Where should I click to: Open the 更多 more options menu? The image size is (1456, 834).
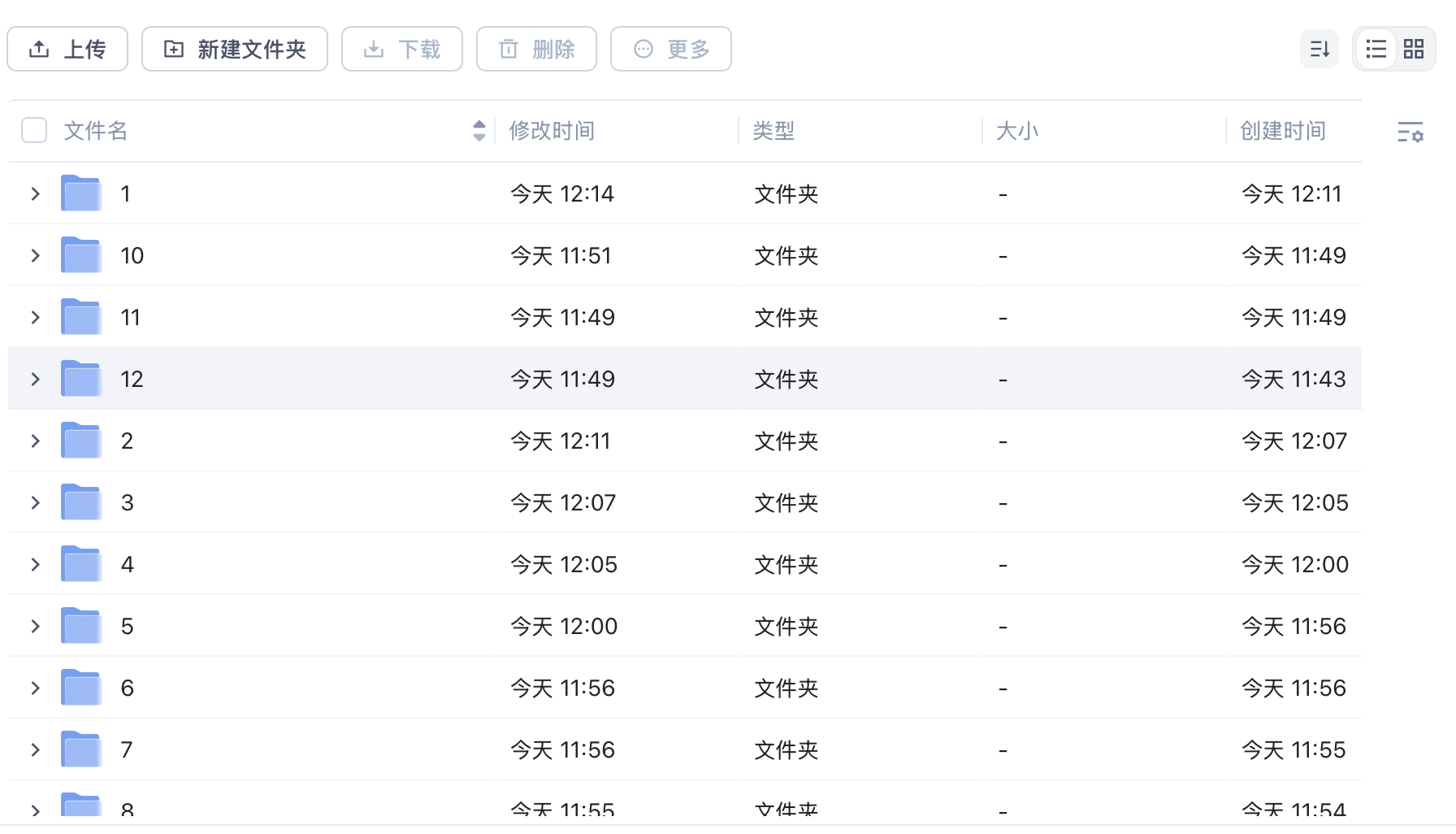pyautogui.click(x=671, y=50)
